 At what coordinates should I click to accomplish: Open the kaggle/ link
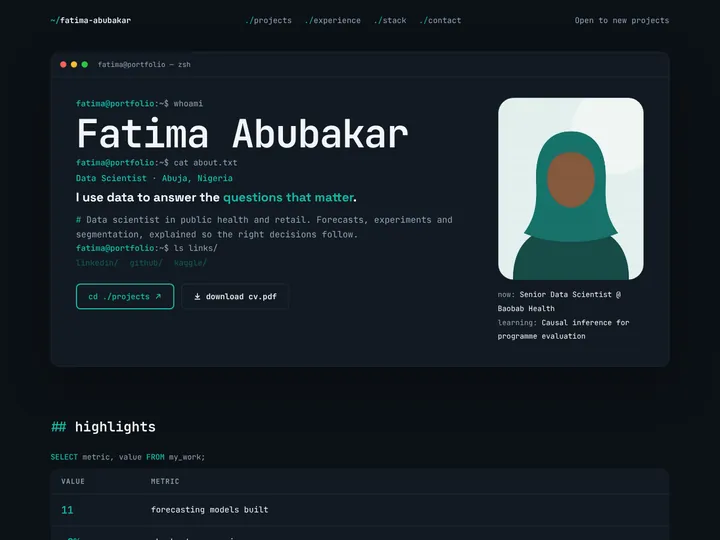(x=190, y=263)
